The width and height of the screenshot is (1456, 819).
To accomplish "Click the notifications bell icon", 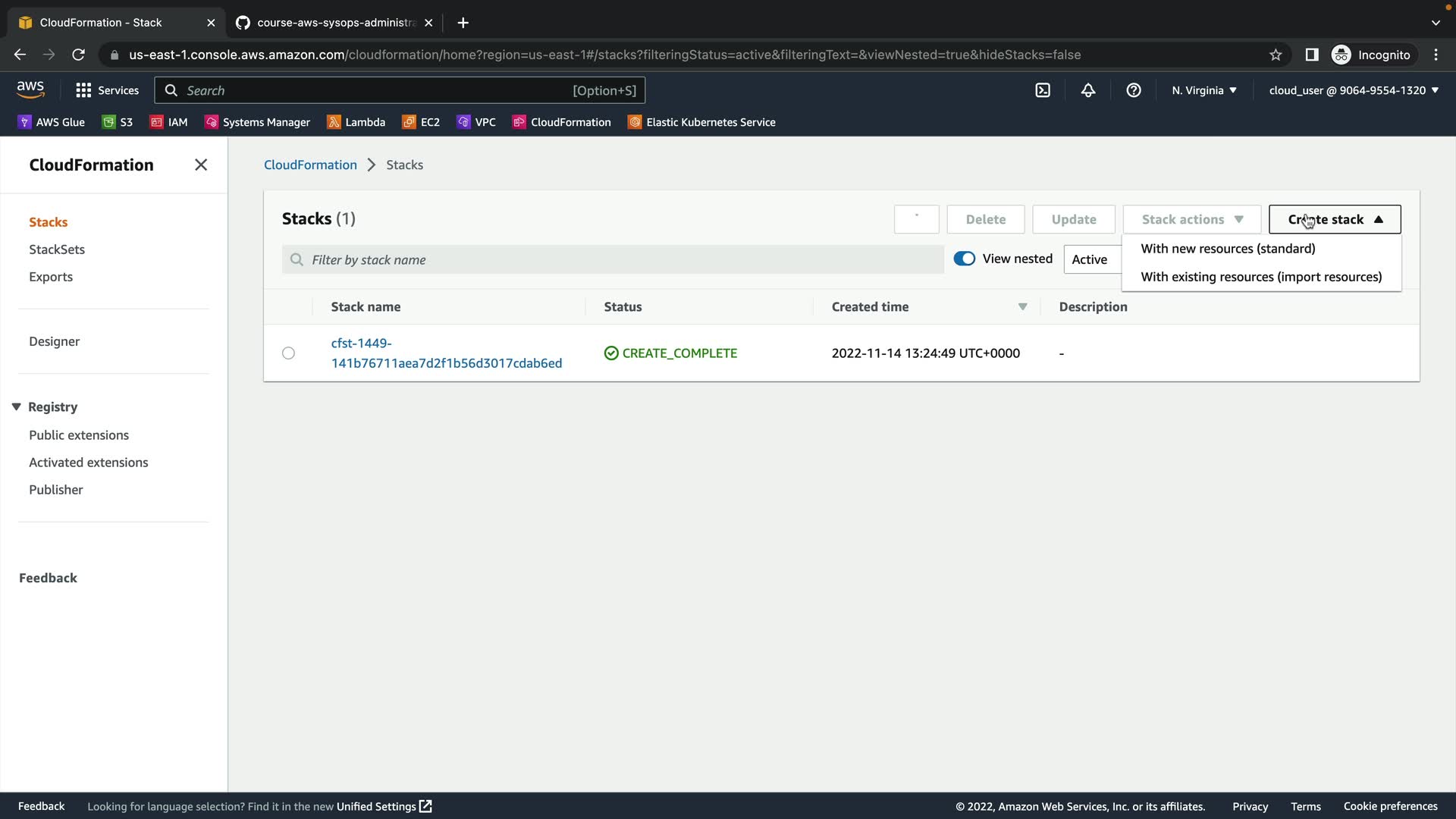I will coord(1088,90).
